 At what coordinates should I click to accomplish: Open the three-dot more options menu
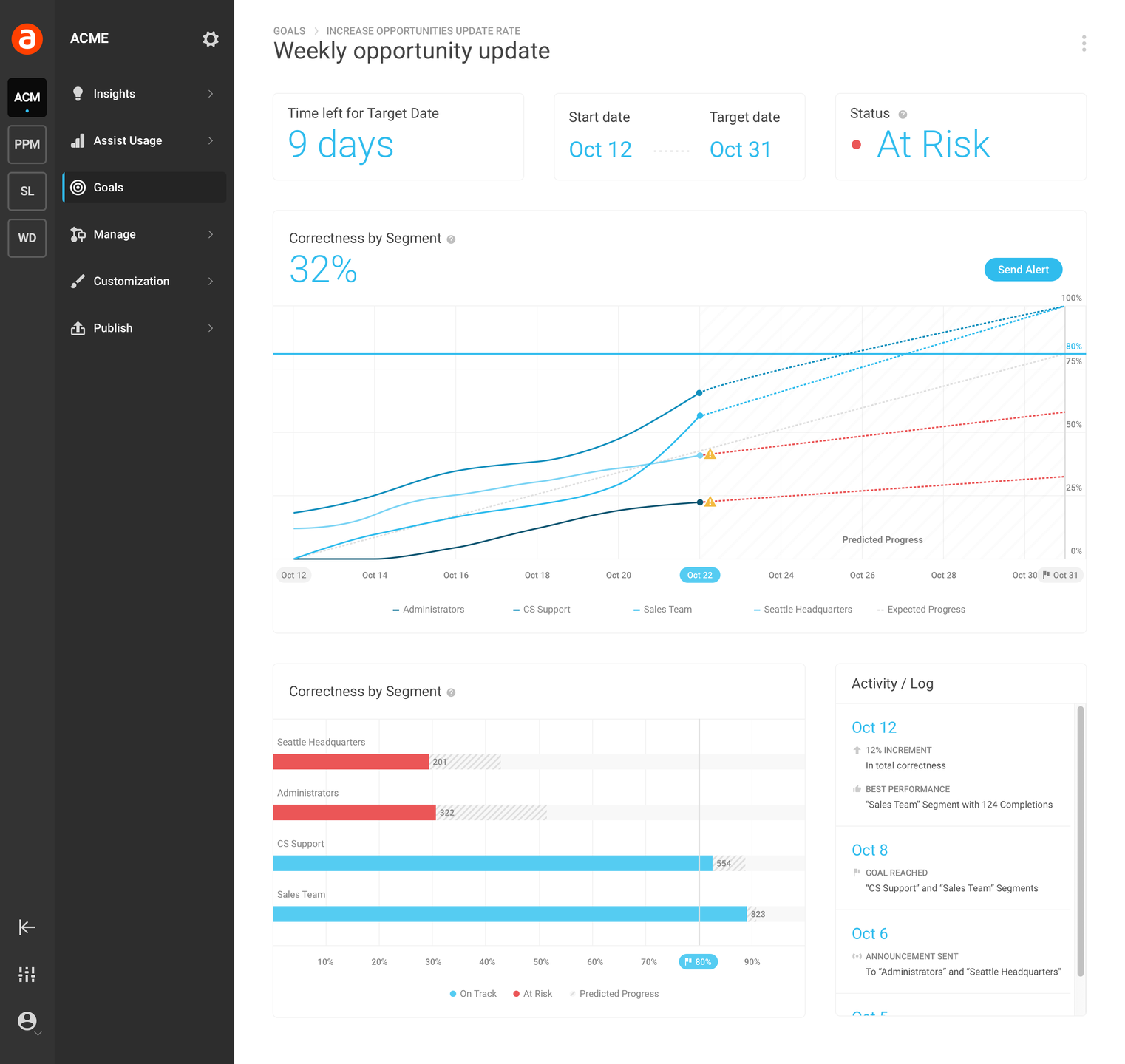[1084, 43]
